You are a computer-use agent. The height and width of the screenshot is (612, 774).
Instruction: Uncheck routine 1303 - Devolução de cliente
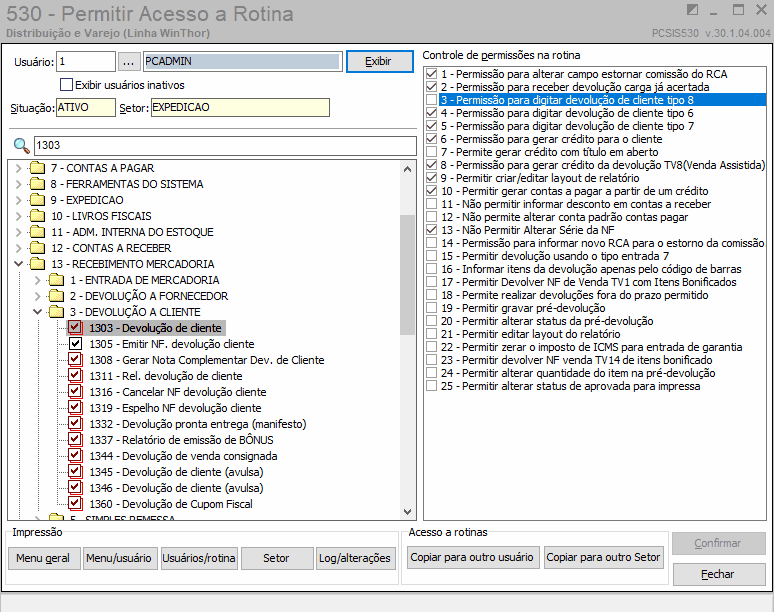(x=75, y=327)
